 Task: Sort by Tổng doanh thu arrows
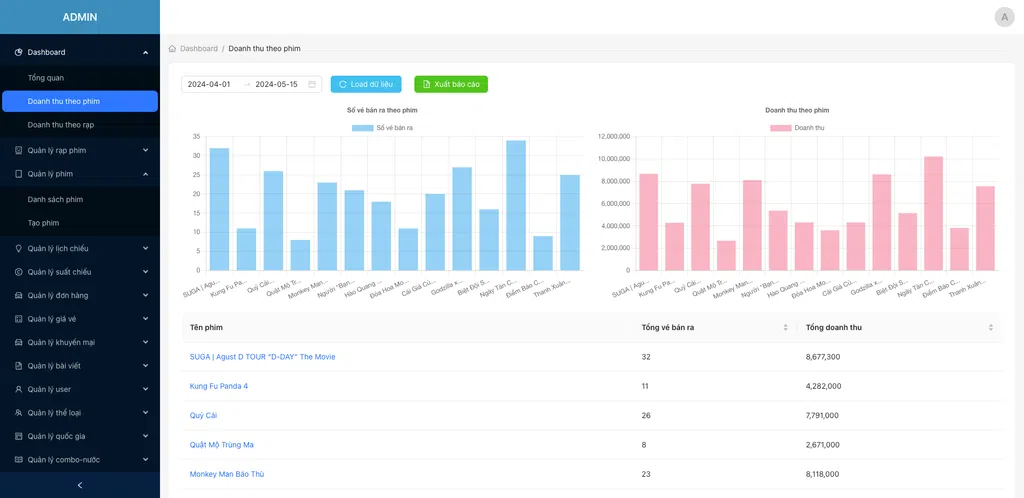pyautogui.click(x=991, y=328)
